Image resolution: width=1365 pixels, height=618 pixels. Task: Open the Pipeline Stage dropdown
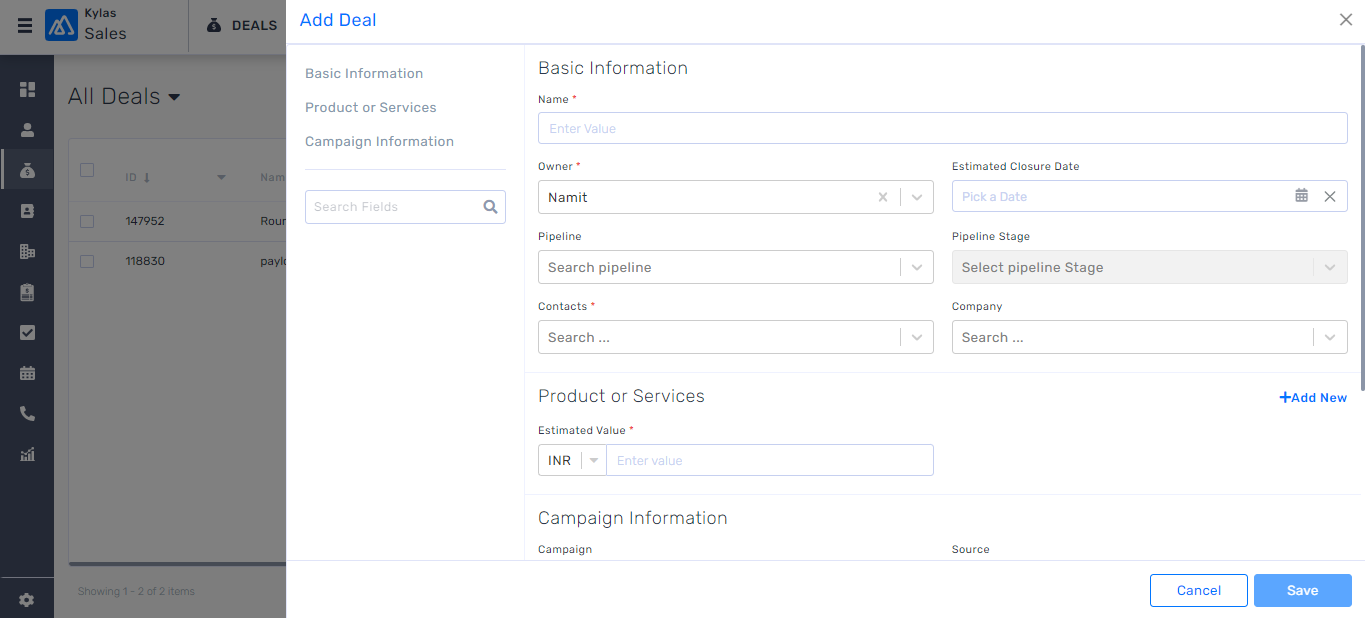click(x=1330, y=267)
